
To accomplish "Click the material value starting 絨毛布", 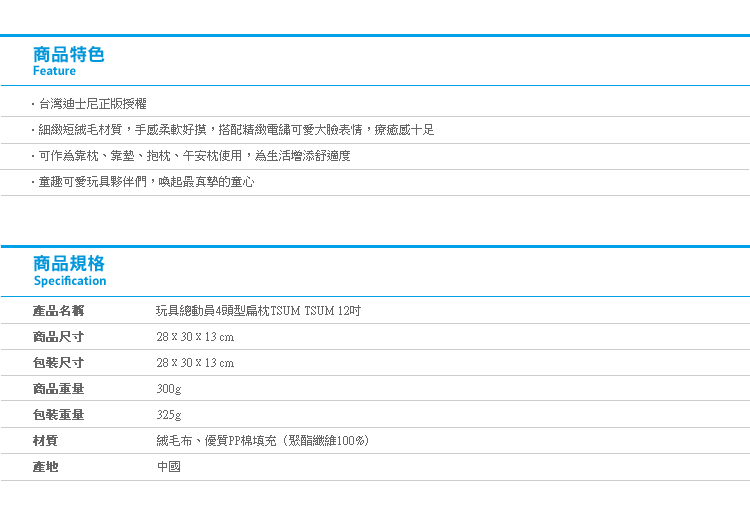I will 263,440.
